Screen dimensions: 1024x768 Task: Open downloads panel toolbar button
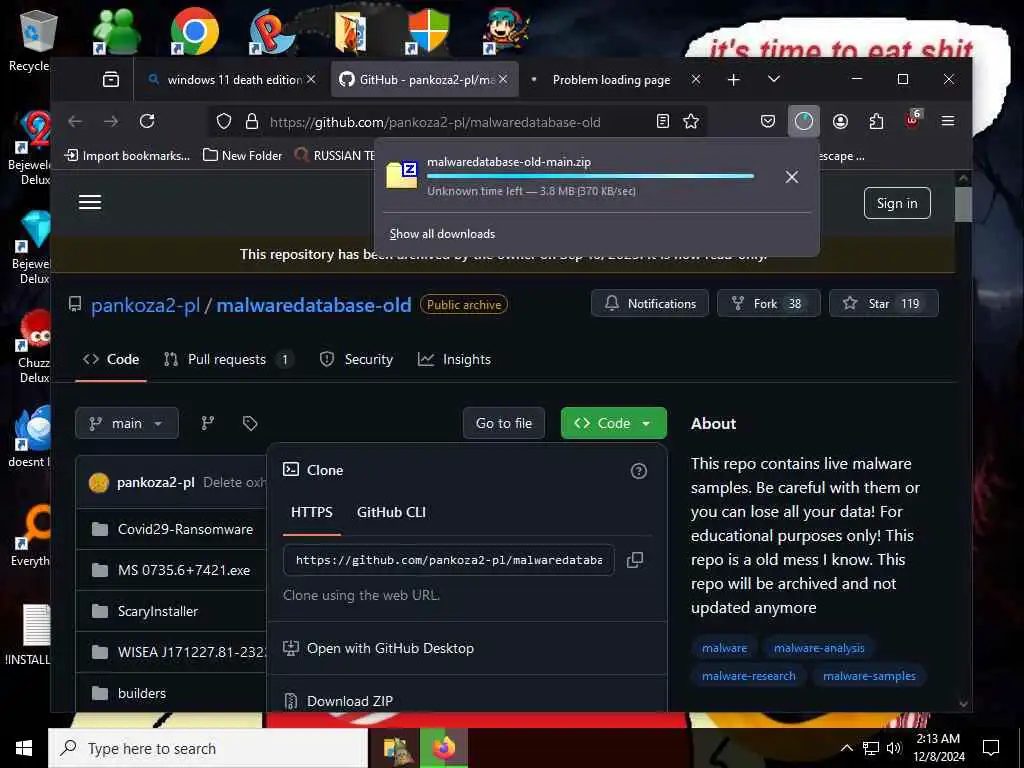[804, 121]
